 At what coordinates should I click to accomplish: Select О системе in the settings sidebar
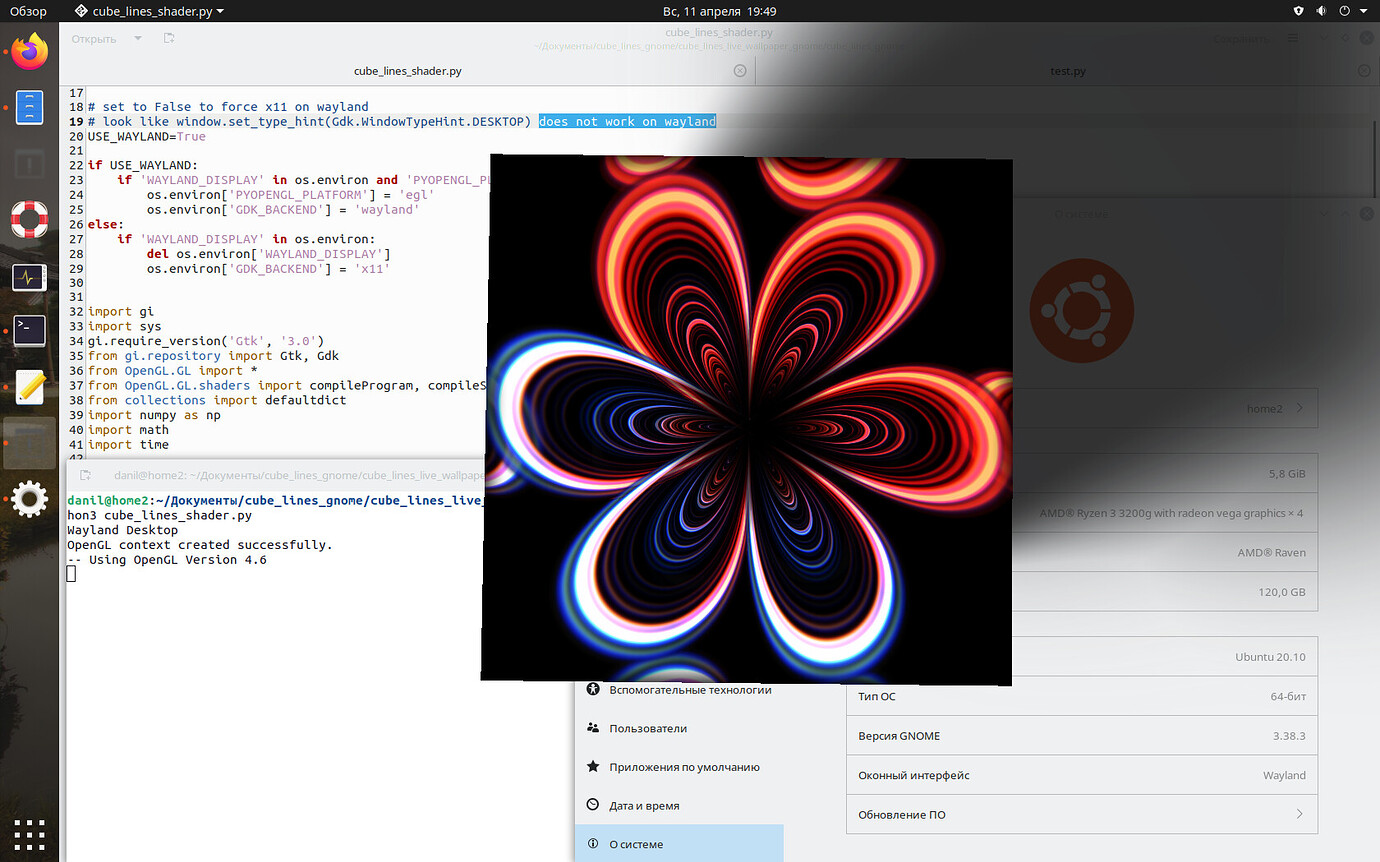coord(679,843)
